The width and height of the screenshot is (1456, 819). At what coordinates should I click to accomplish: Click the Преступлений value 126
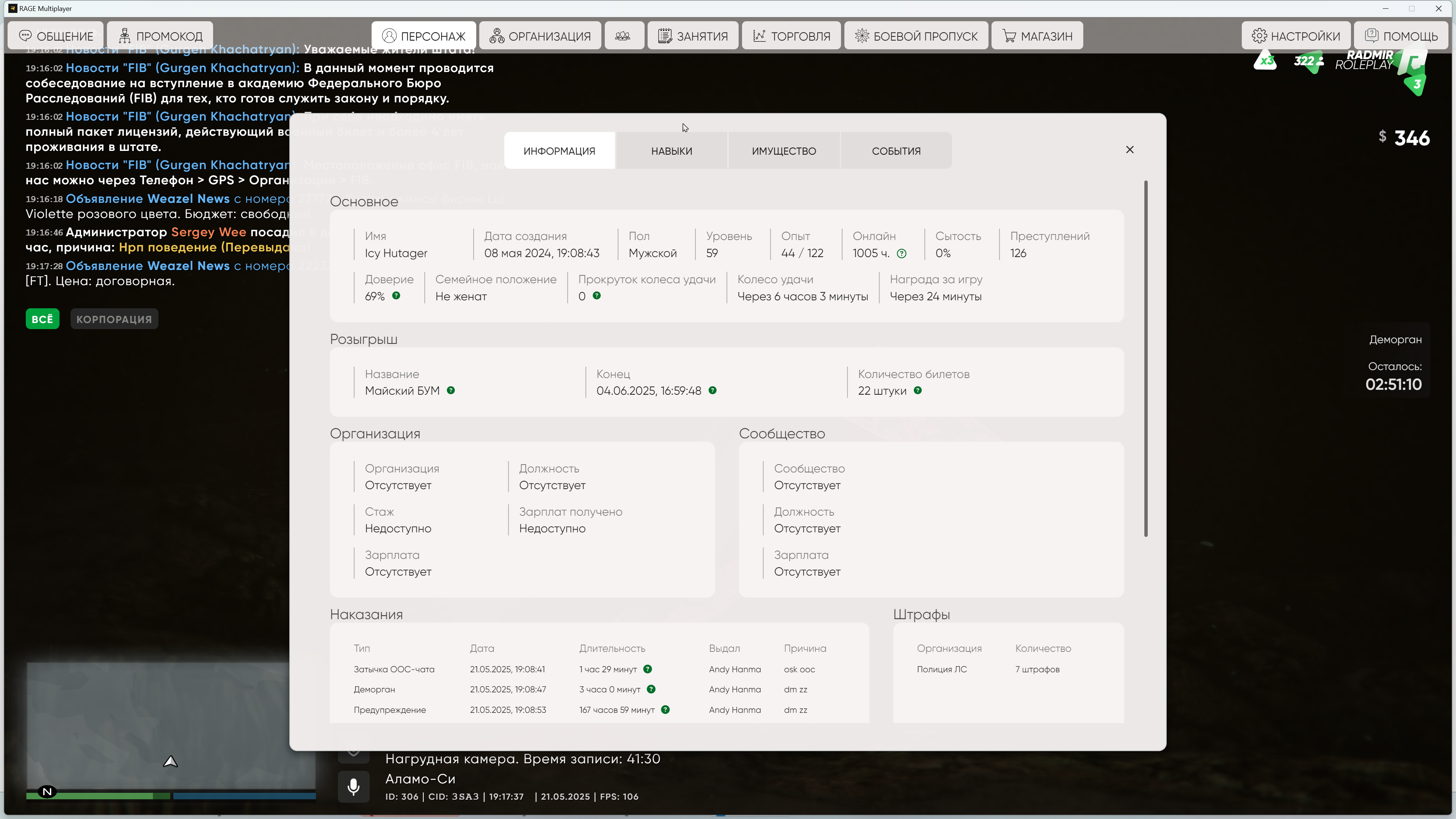click(x=1018, y=253)
